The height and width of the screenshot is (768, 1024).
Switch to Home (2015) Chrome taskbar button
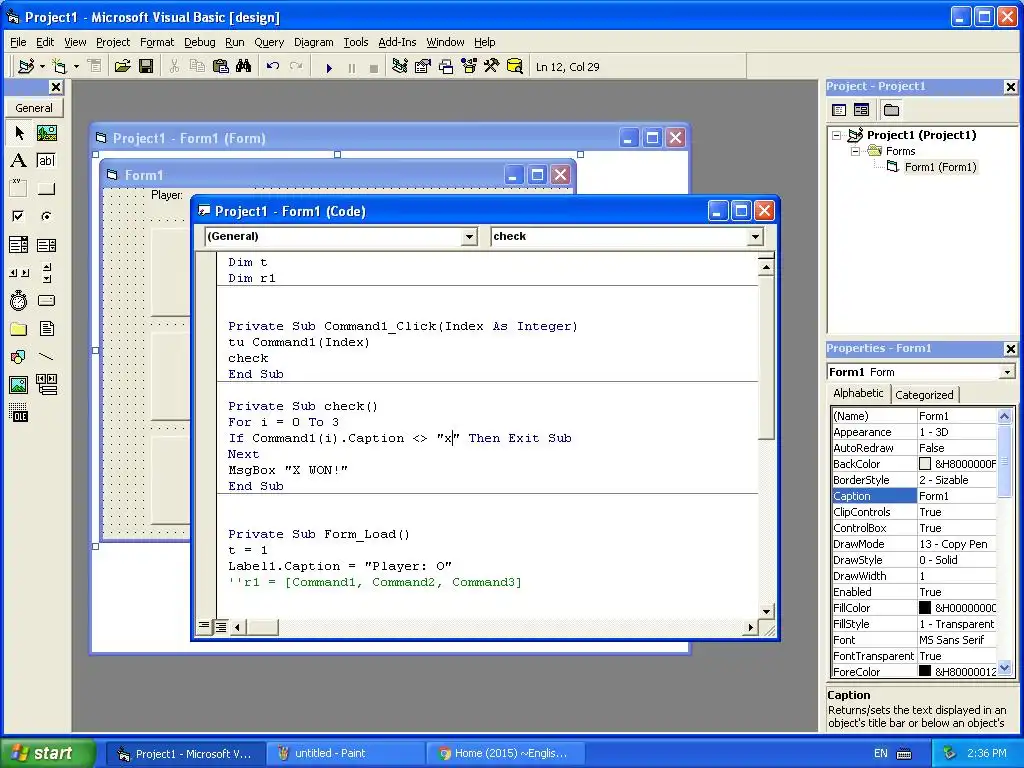504,754
